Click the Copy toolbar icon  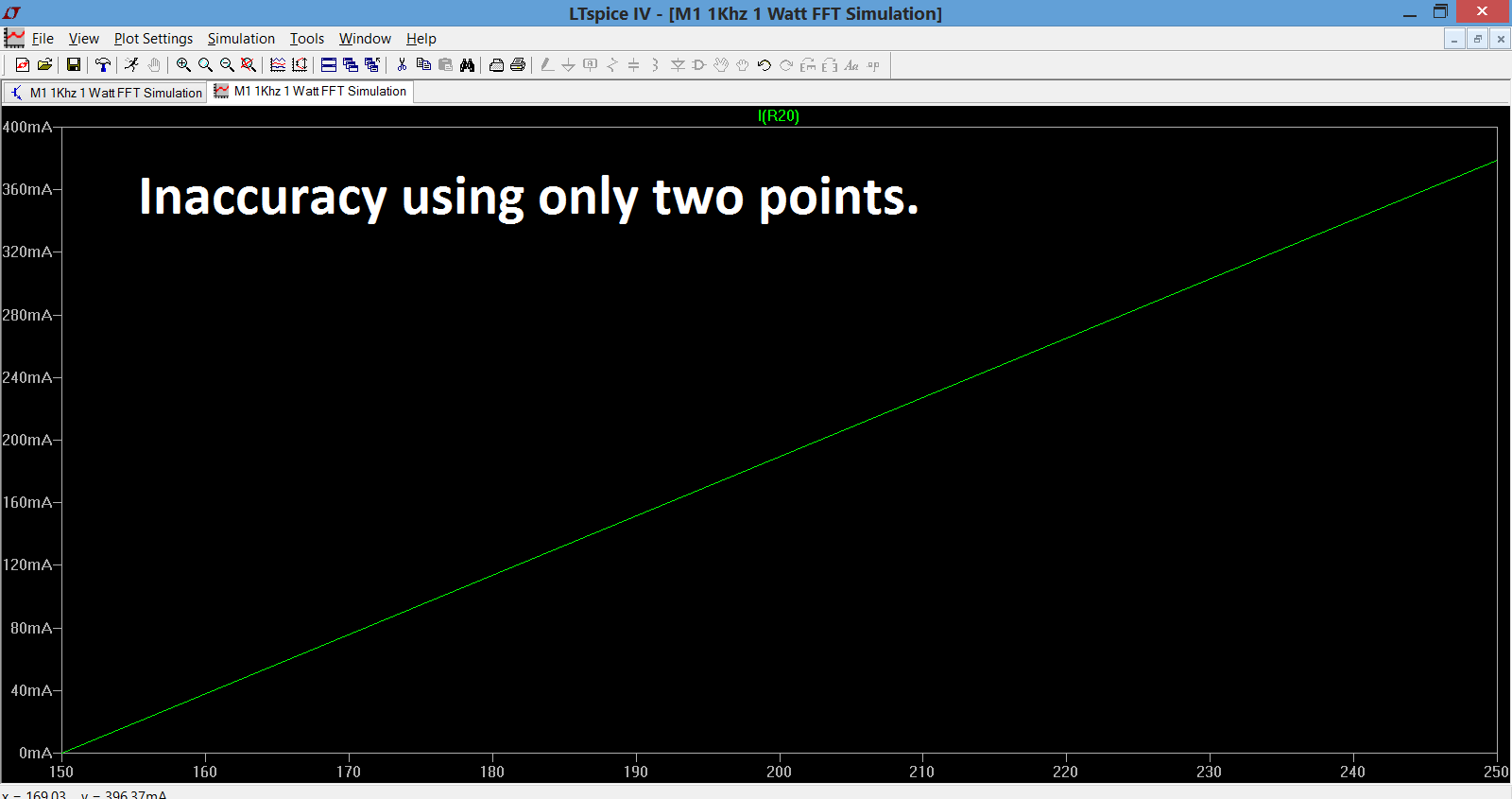coord(423,64)
